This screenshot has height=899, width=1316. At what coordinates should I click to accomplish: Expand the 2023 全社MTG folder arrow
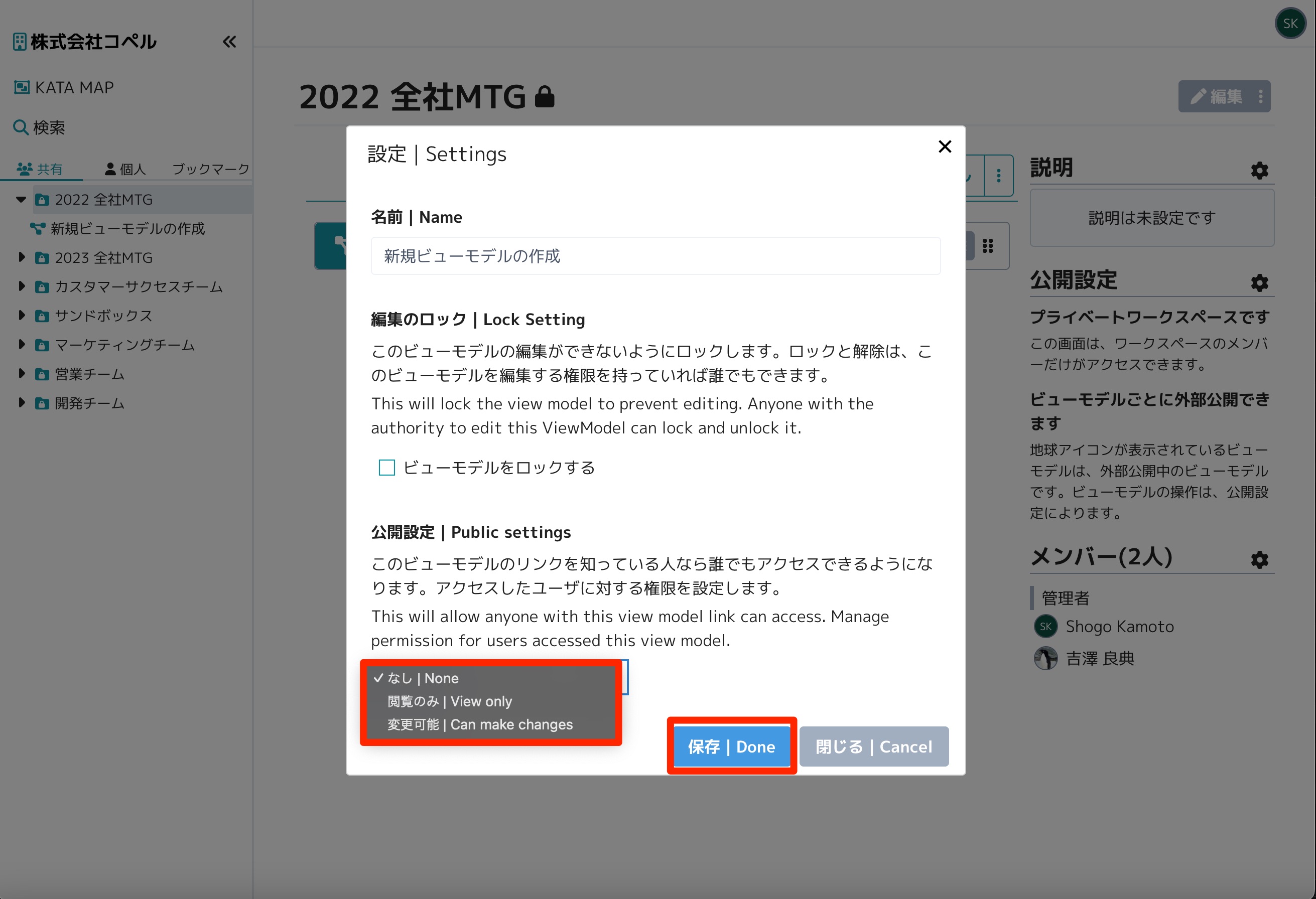click(x=22, y=257)
